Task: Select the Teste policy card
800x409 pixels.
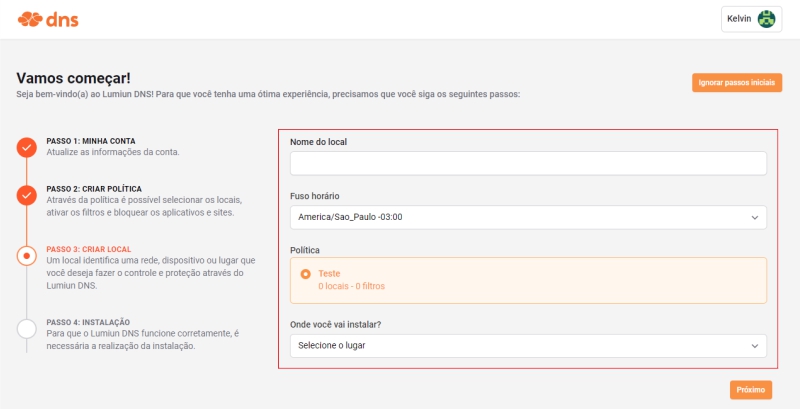Action: click(x=528, y=280)
